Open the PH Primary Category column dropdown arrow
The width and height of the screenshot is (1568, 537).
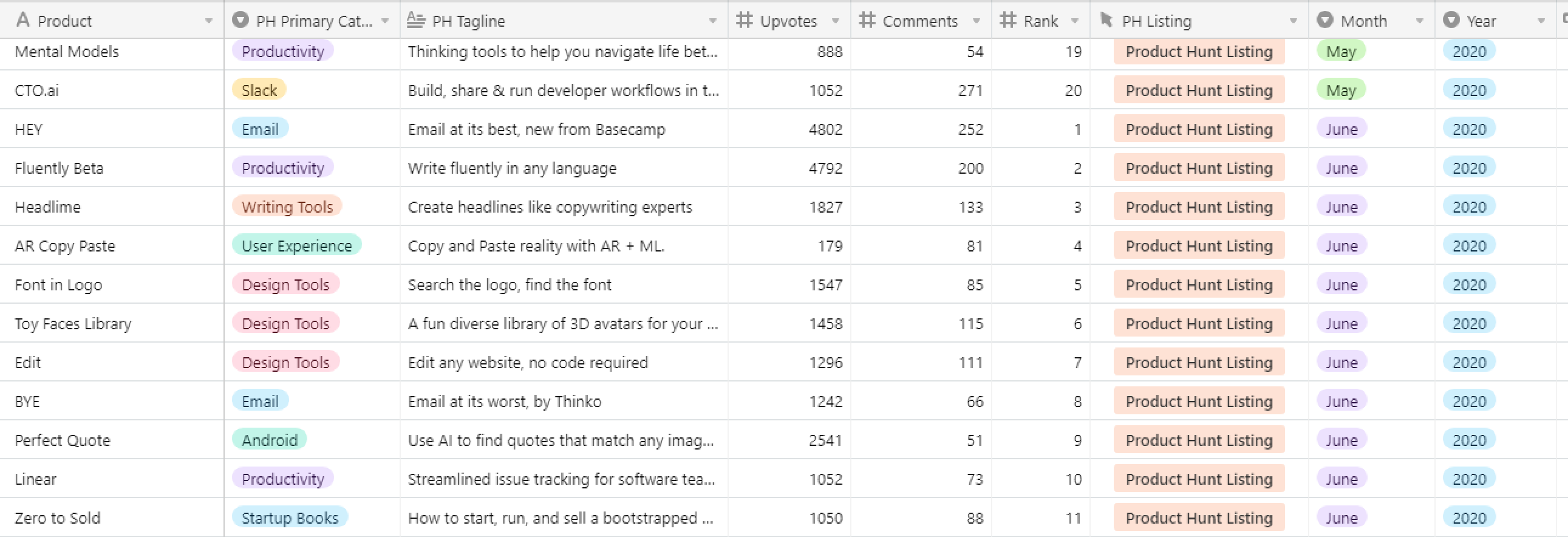click(385, 21)
